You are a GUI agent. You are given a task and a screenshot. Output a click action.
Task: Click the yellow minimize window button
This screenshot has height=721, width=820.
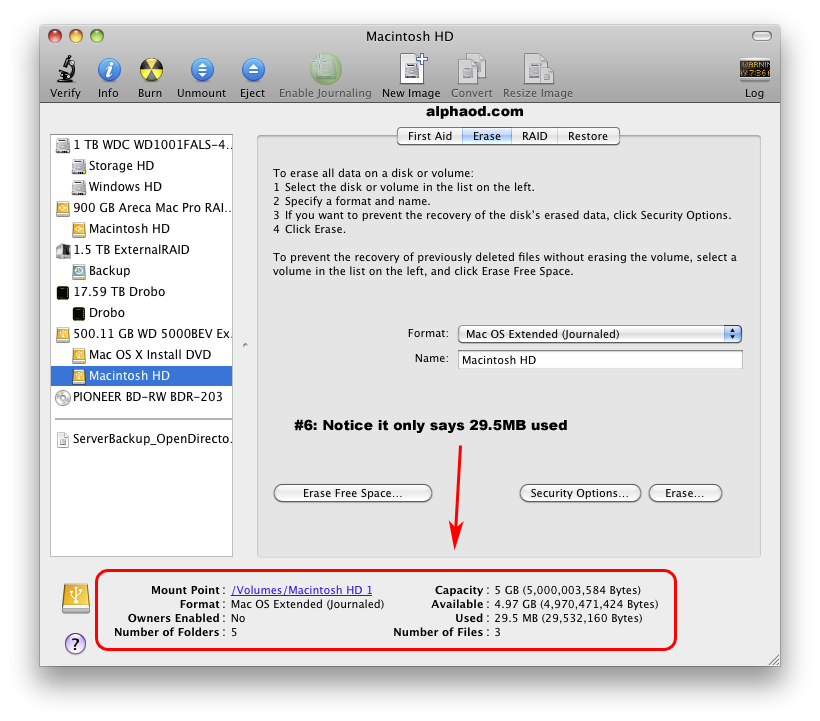76,36
